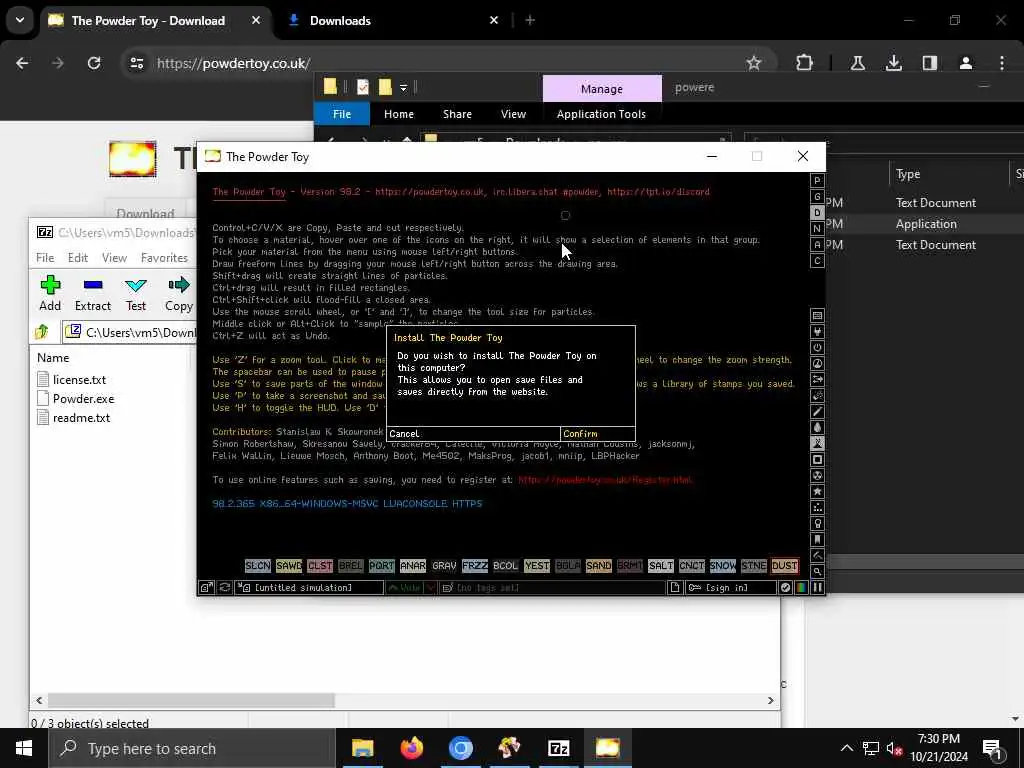Screen dimensions: 1024x768
Task: Toggle gravity grid quick option G
Action: [x=817, y=197]
